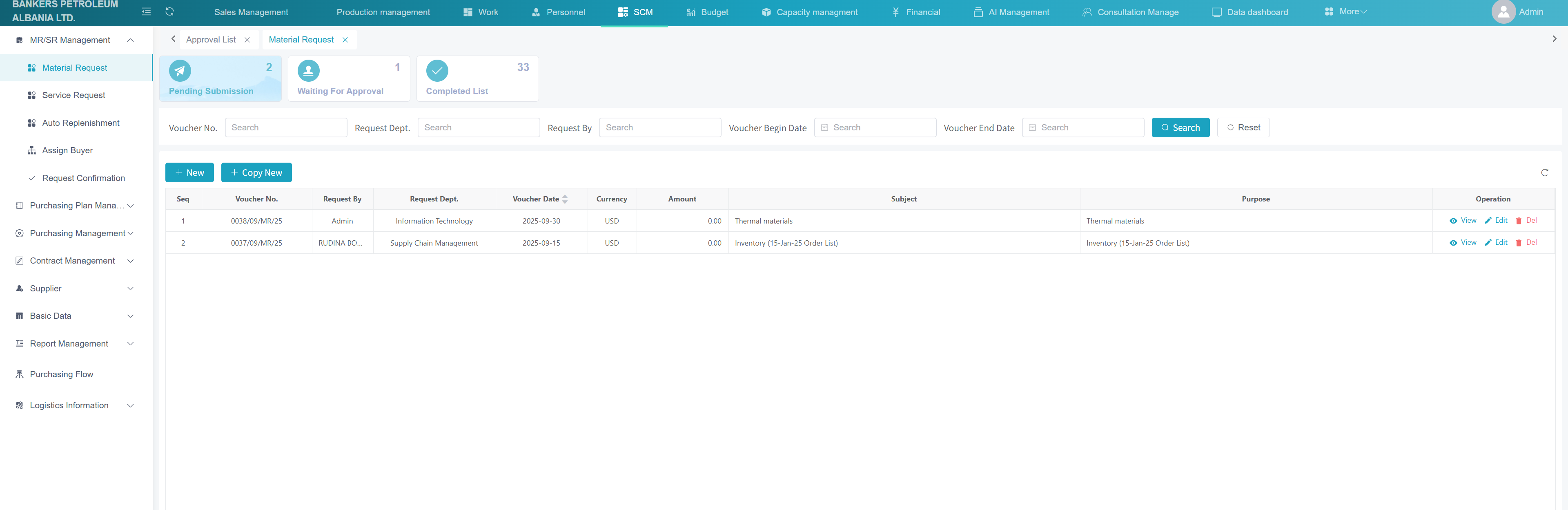Screen dimensions: 1568x510
Task: Toggle Voucher Date column sort arrows
Action: [565, 199]
